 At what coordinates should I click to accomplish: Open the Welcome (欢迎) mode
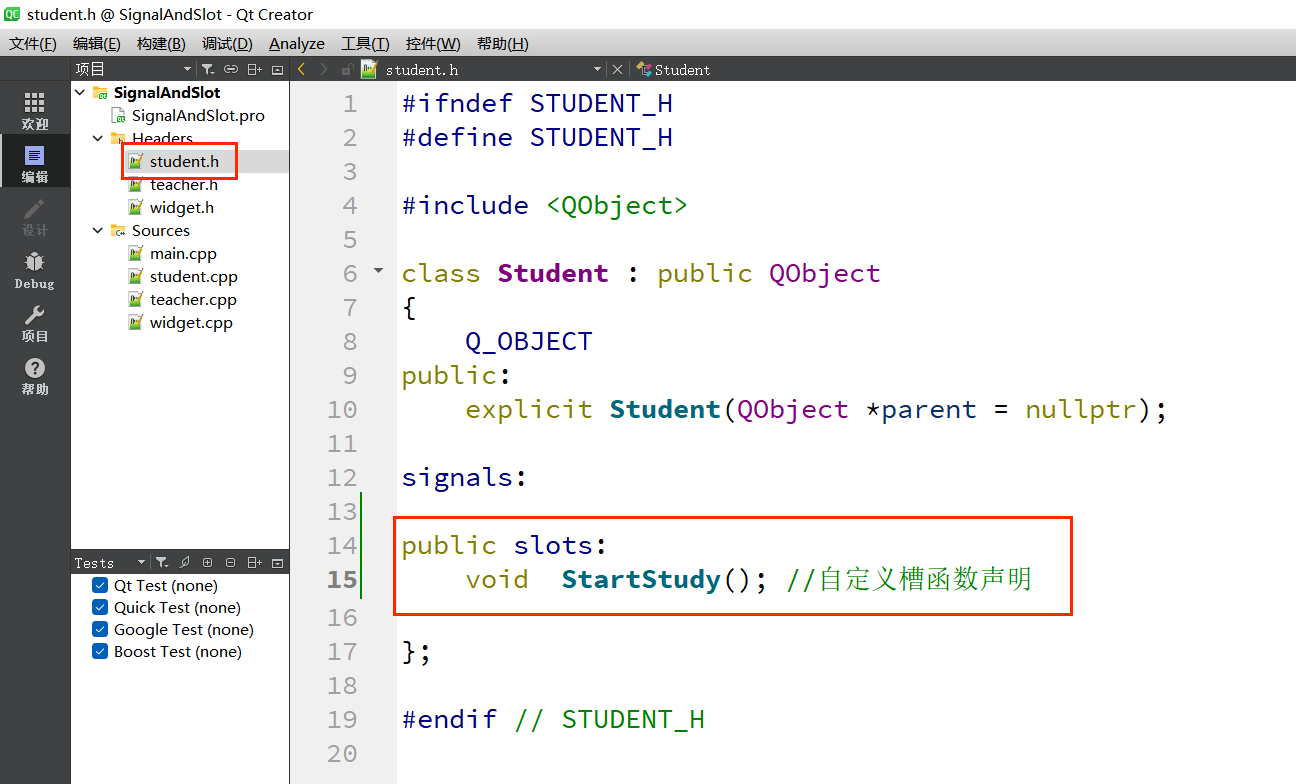point(35,111)
